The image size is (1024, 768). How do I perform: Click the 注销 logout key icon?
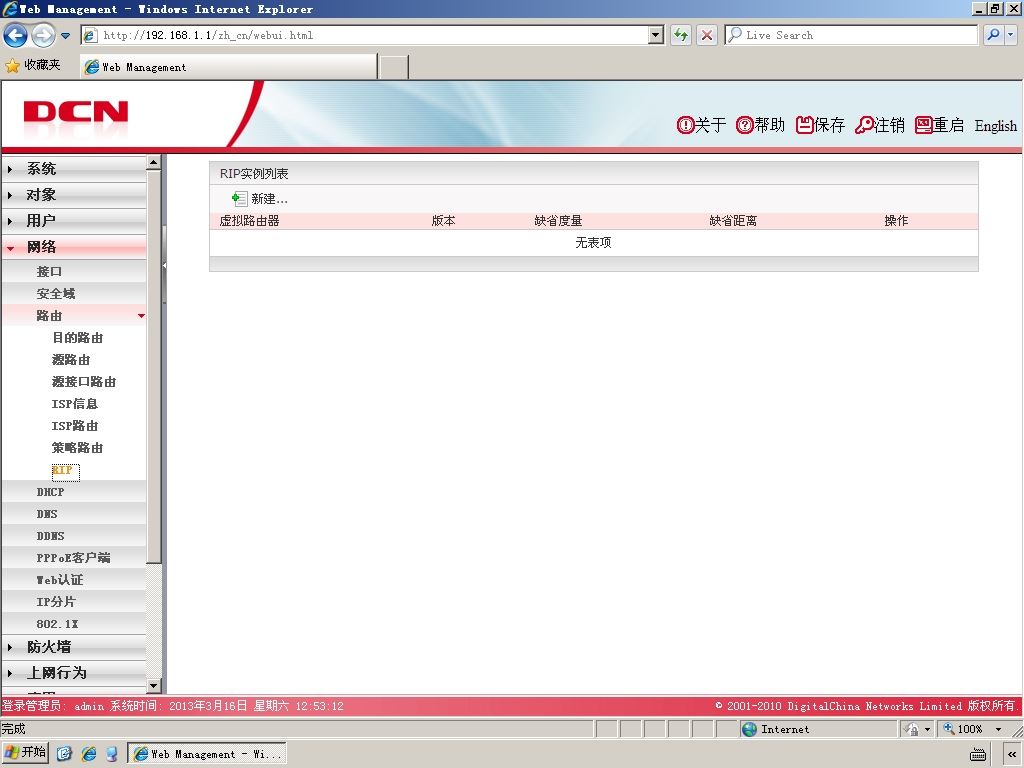(x=864, y=125)
